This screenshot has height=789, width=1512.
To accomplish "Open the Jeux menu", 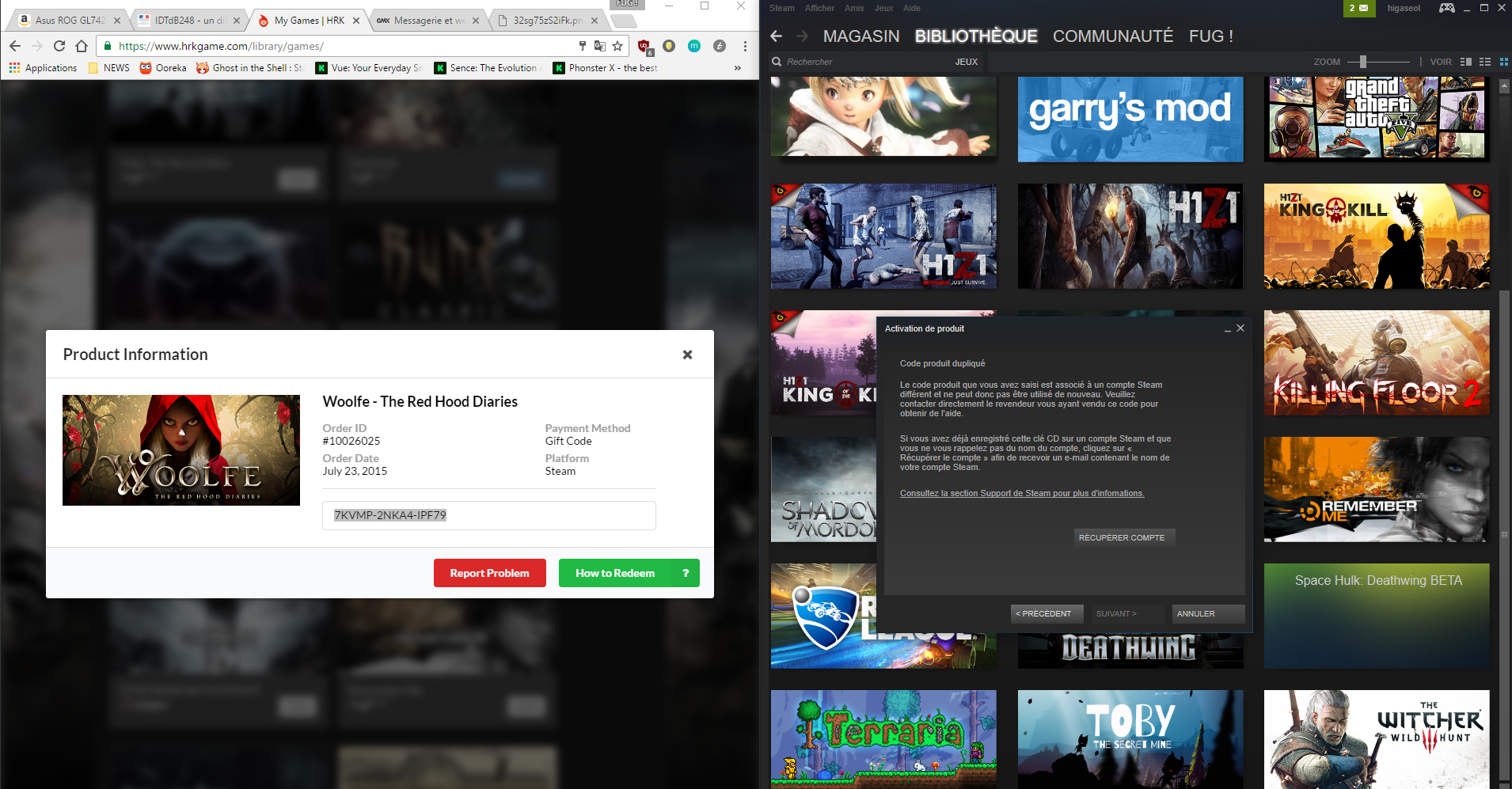I will click(x=883, y=8).
